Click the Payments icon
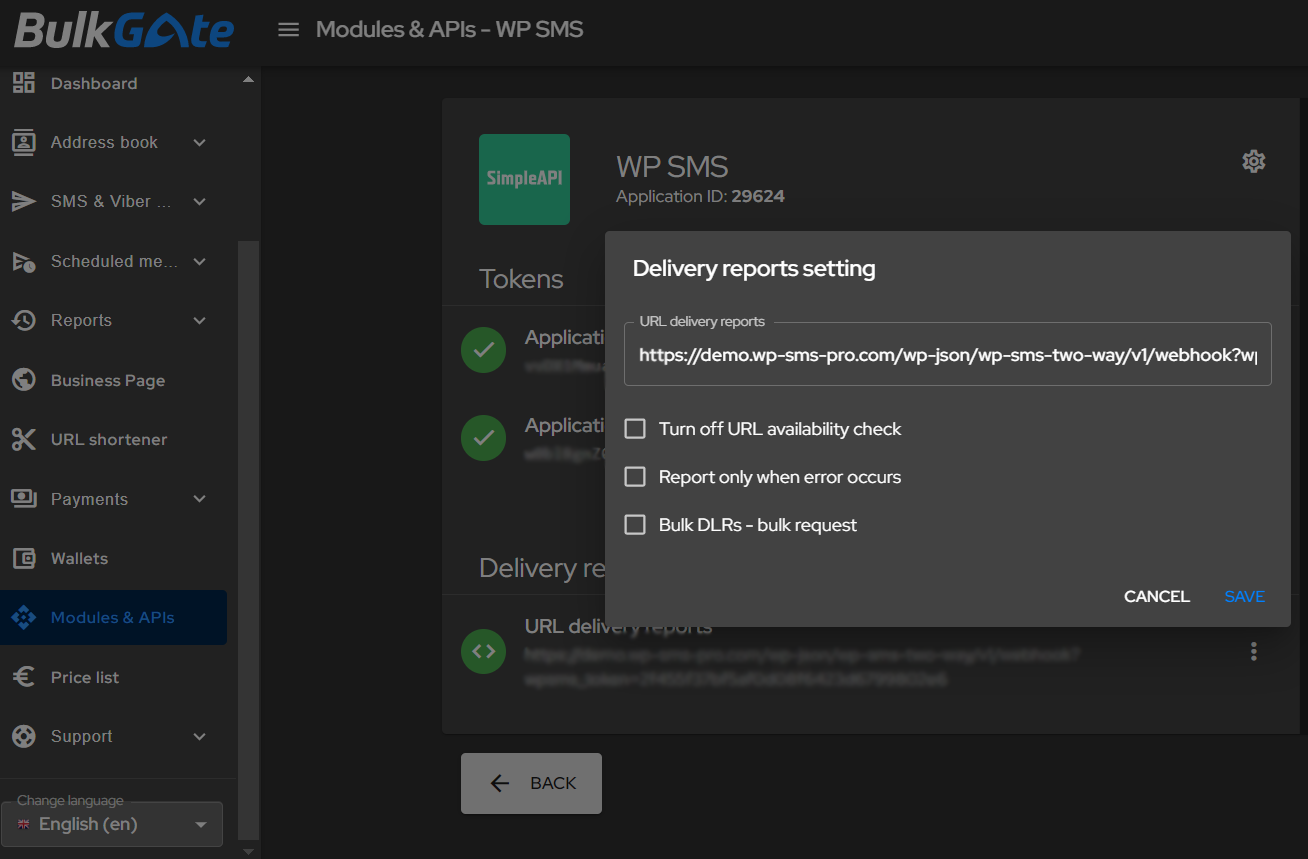 (23, 498)
